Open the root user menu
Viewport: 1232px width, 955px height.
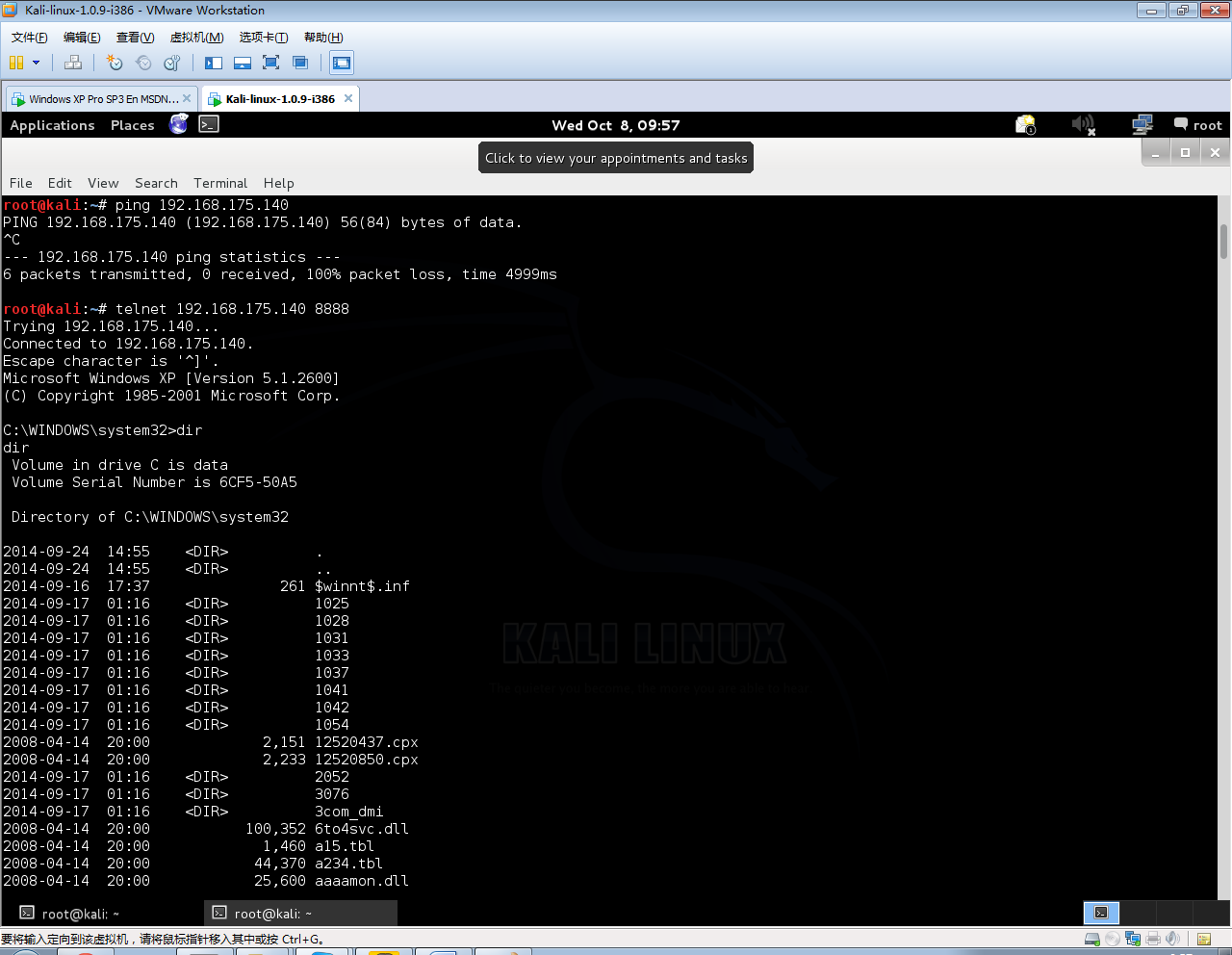[1198, 125]
